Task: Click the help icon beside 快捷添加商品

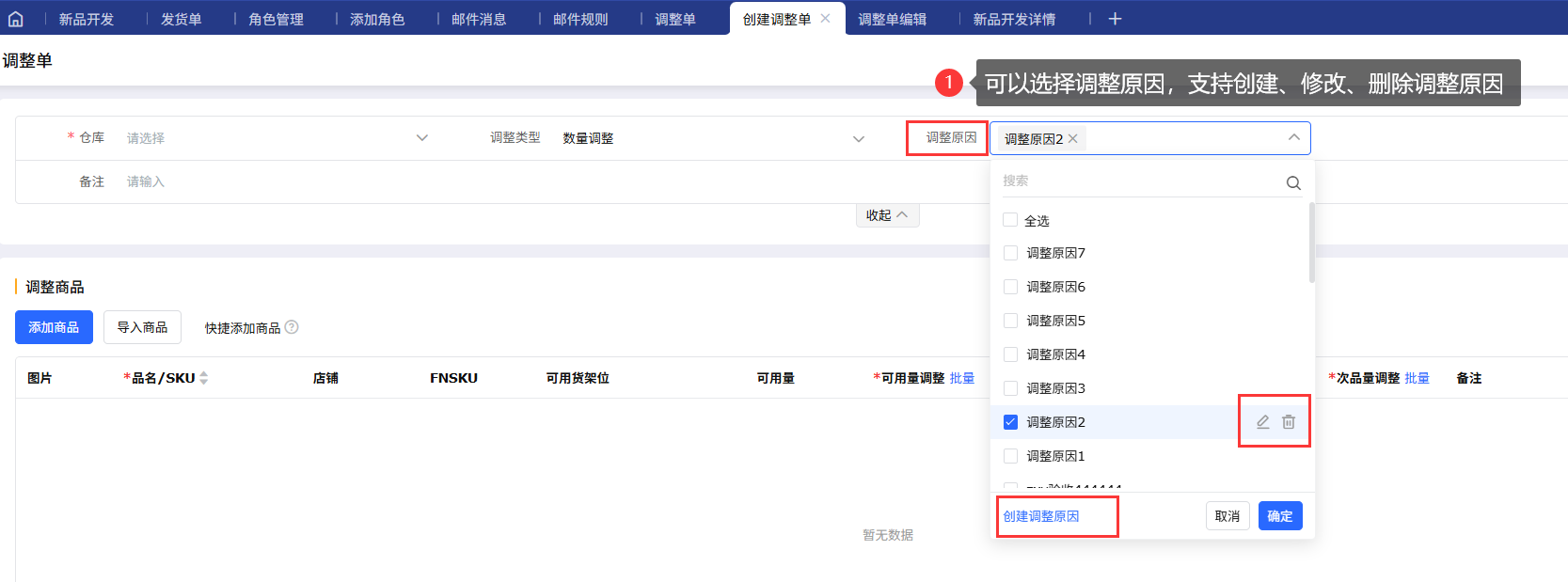Action: coord(292,327)
